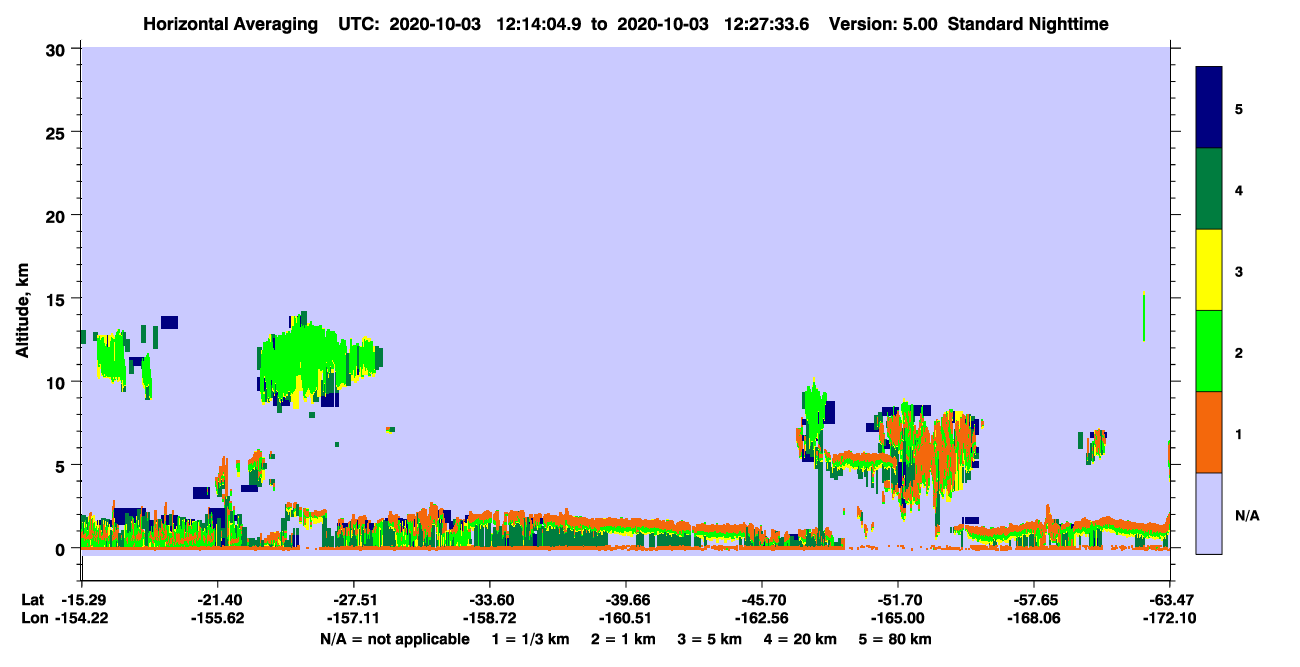Click the lavender N/A colorbar segment
The image size is (1300, 667).
1209,513
